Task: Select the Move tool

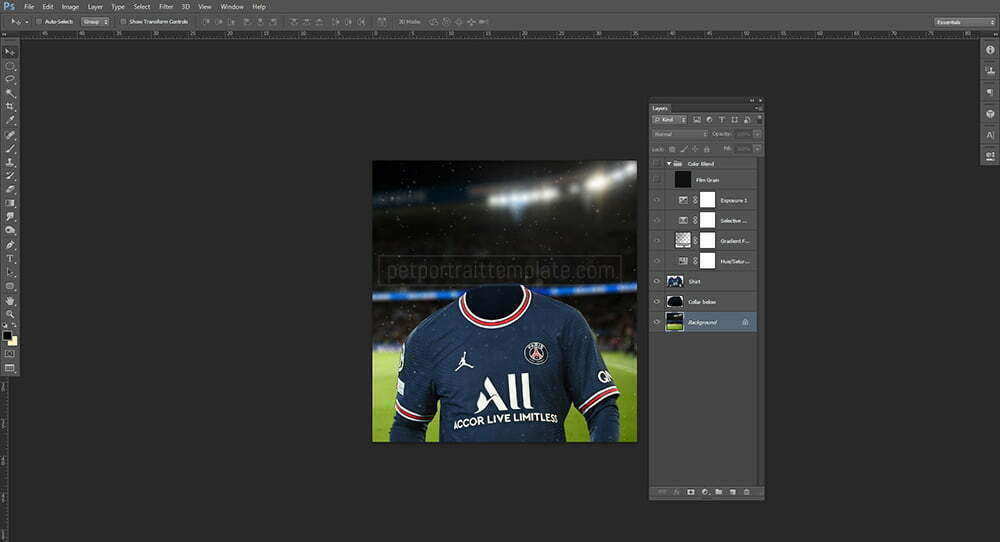Action: [10, 52]
